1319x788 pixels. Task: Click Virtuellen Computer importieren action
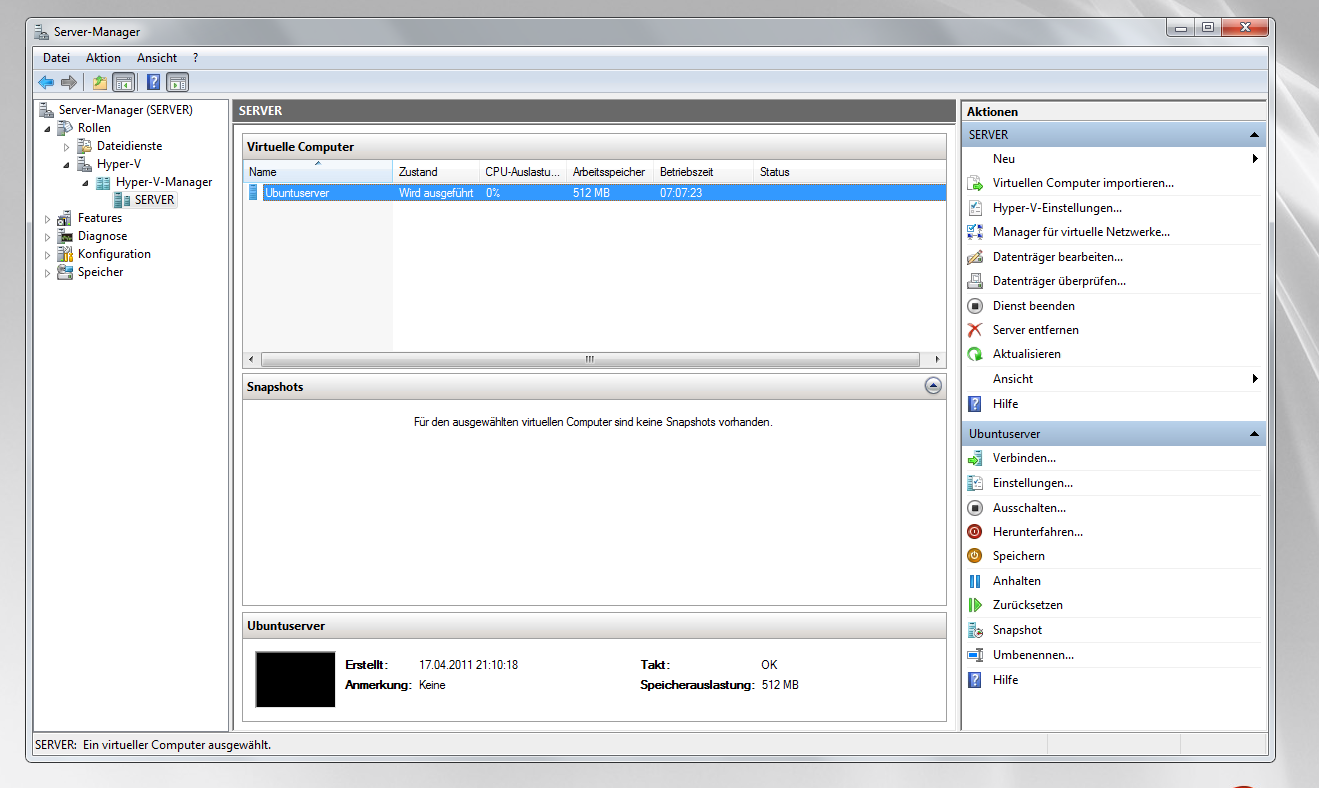(x=1082, y=183)
